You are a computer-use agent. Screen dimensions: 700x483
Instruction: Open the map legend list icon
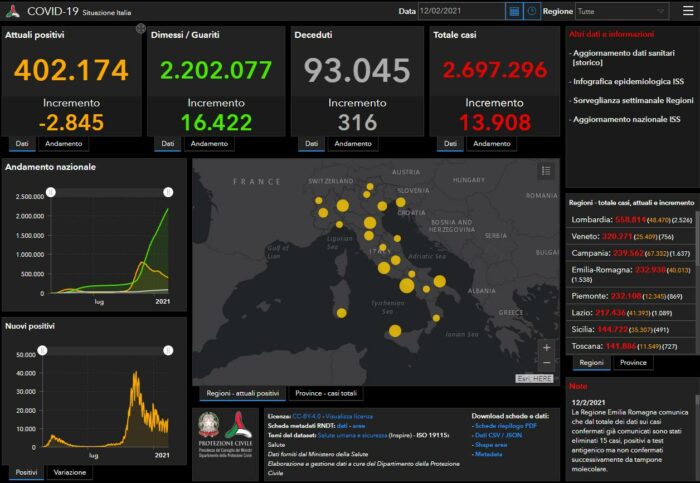coord(546,171)
